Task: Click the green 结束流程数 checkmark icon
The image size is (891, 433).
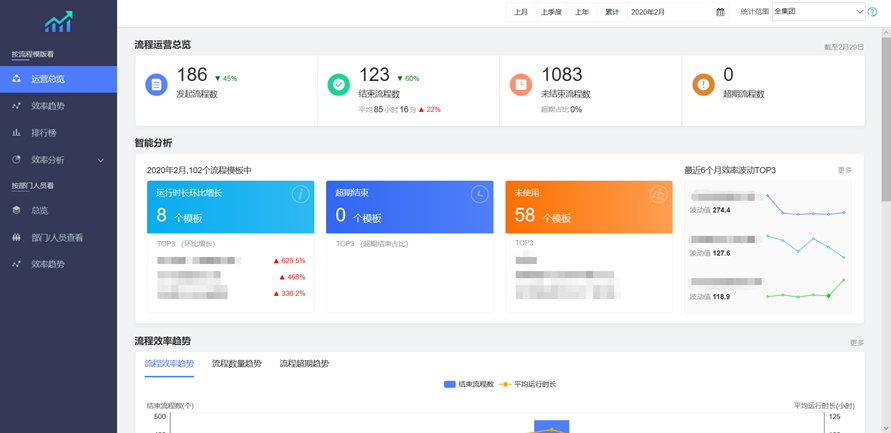Action: pos(338,85)
